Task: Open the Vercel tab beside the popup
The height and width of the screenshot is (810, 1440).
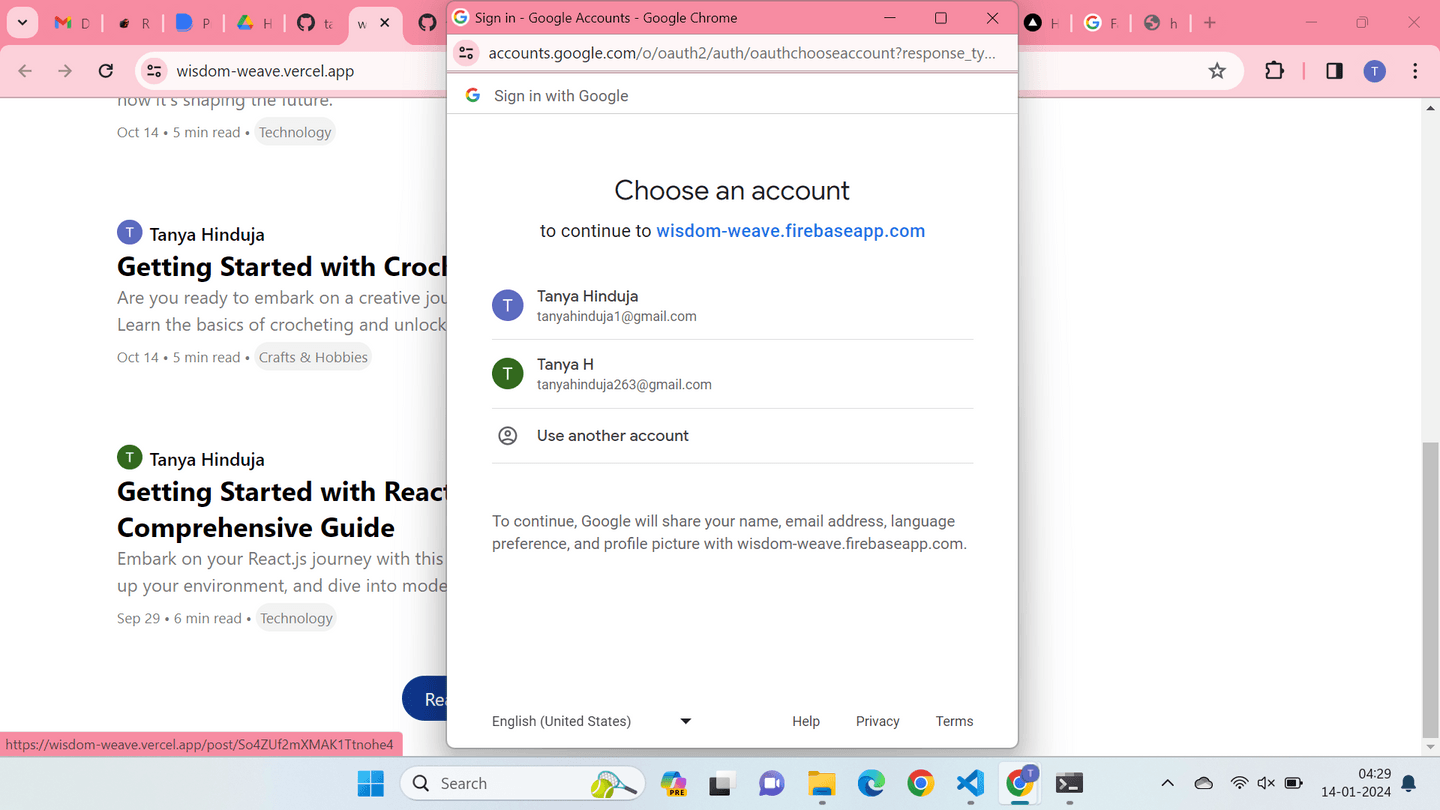Action: (1041, 23)
